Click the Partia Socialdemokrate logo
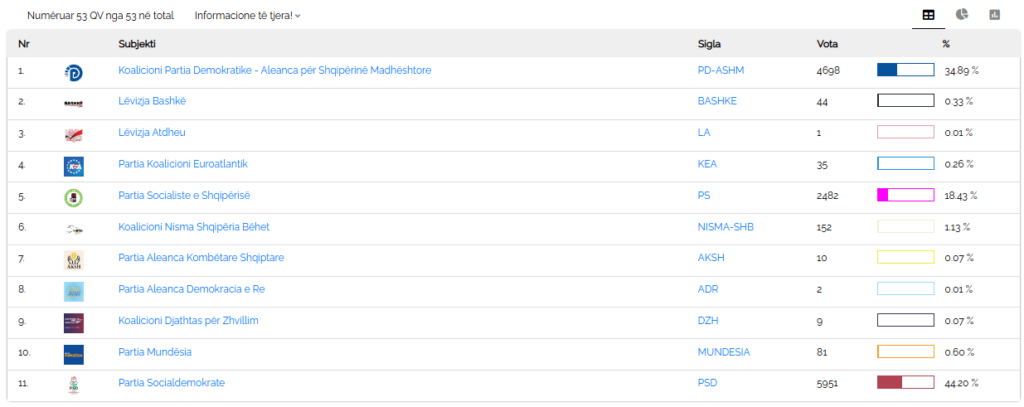1024x407 pixels. point(73,385)
